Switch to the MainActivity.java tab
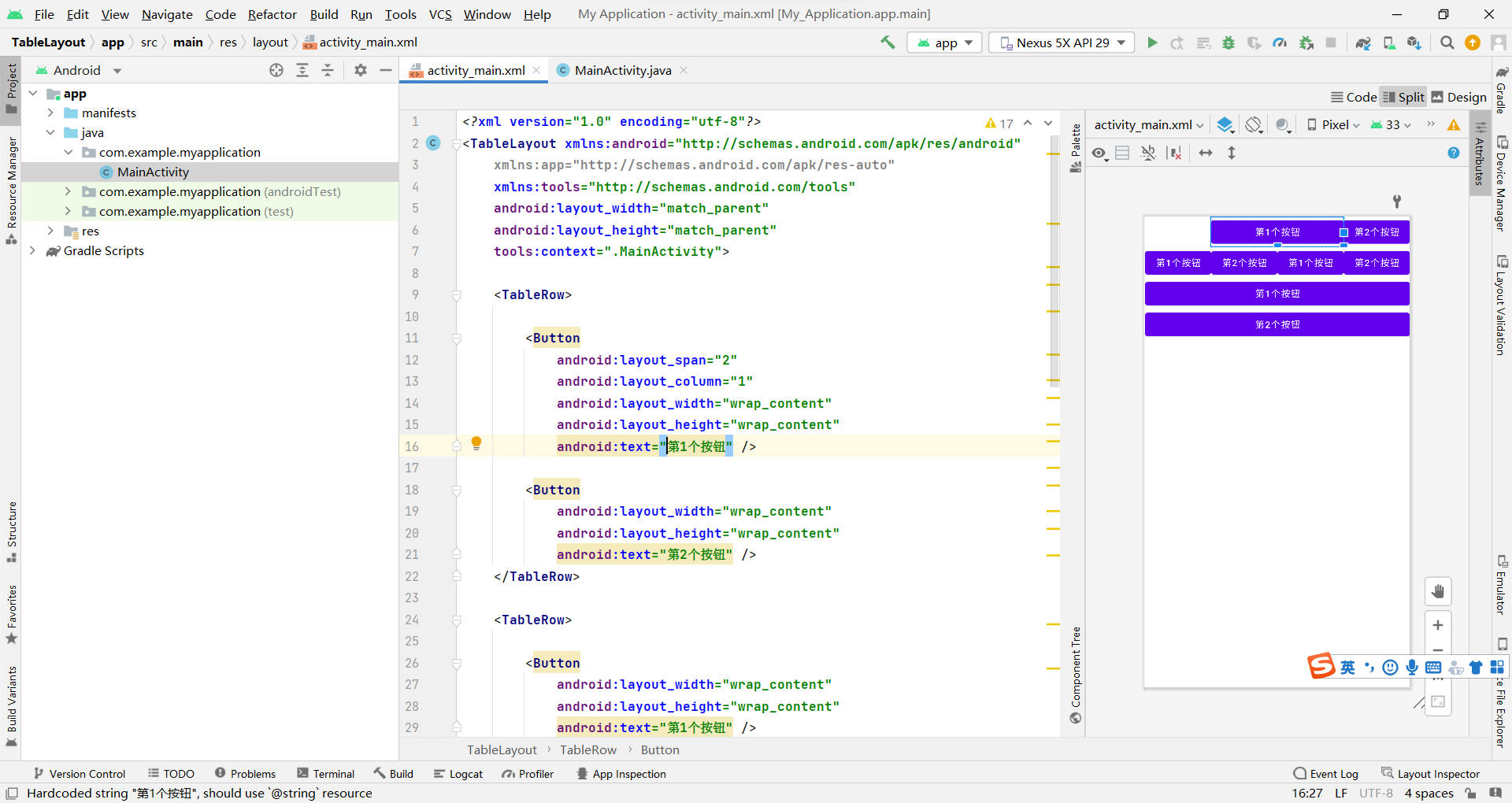This screenshot has height=803, width=1512. 621,70
